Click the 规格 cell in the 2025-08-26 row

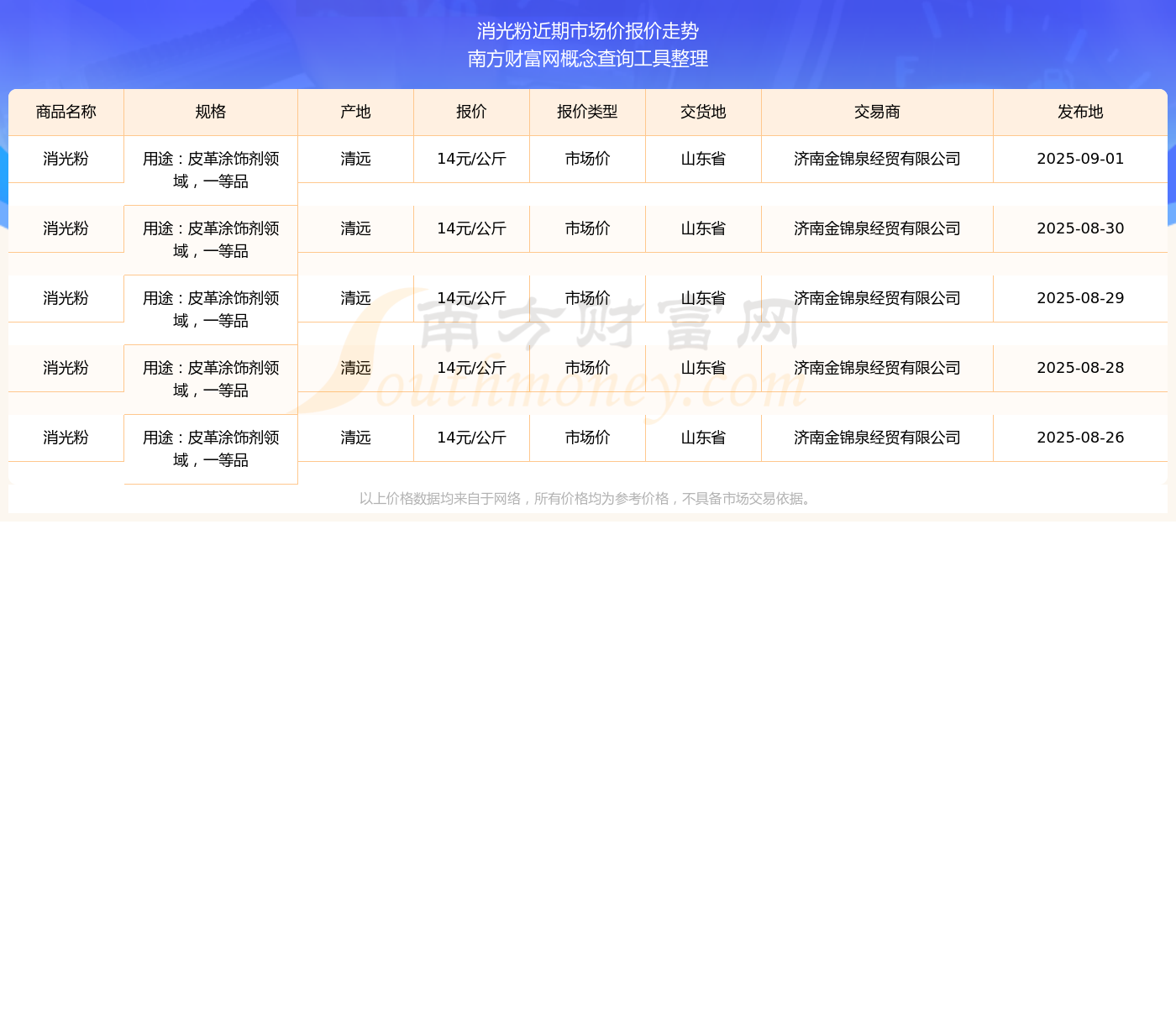(211, 449)
